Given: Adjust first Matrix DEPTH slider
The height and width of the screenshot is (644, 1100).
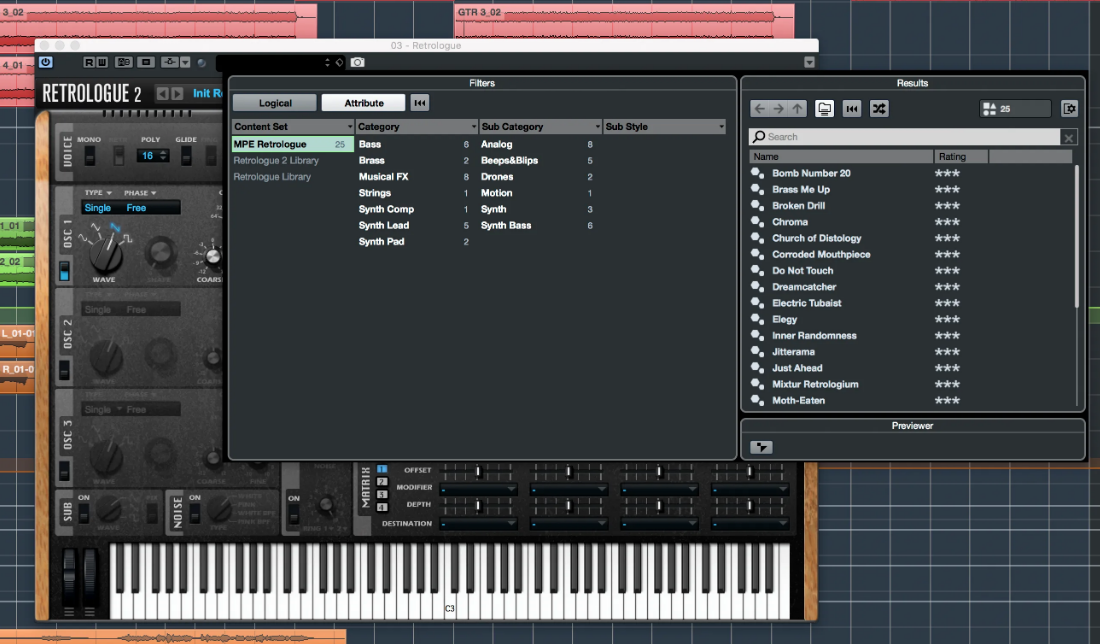Looking at the screenshot, I should (x=478, y=505).
